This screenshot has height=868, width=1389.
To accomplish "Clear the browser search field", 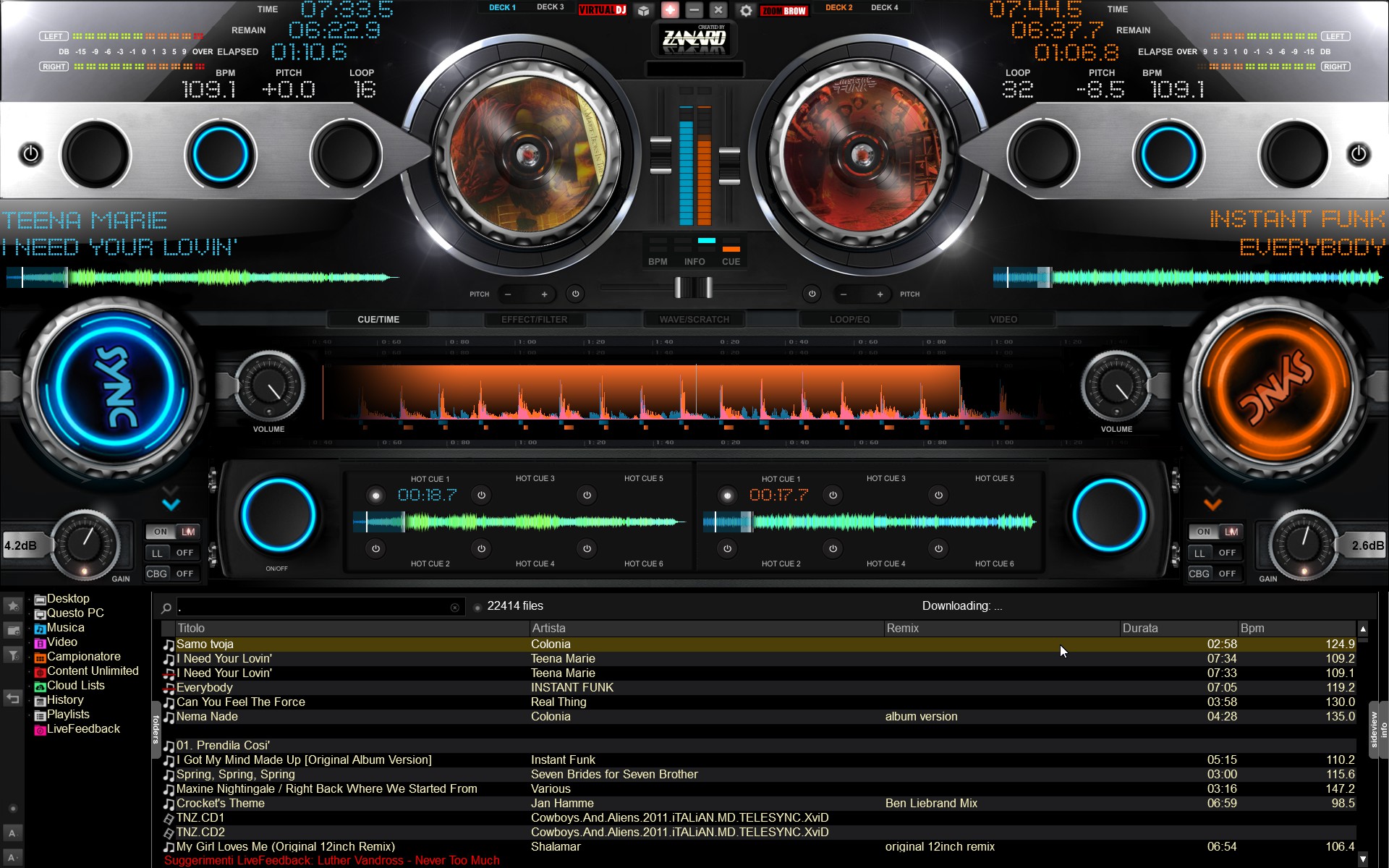I will click(x=454, y=608).
